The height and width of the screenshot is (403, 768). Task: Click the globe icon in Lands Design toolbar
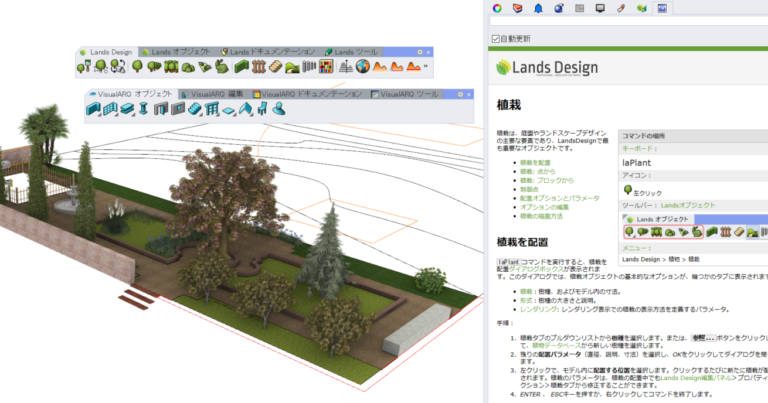pos(363,67)
